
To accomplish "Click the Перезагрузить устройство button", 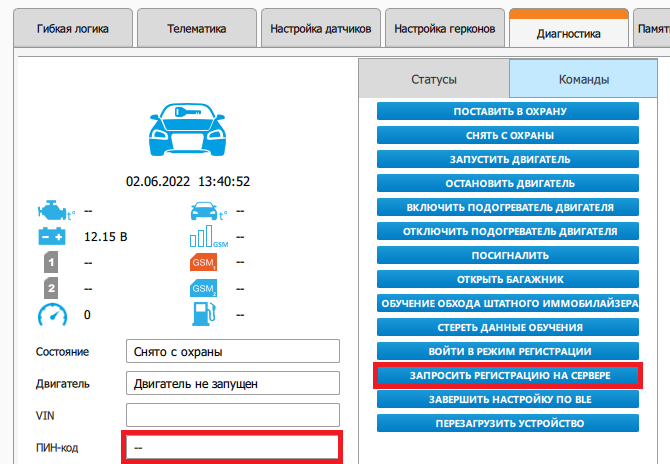I will coord(507,423).
